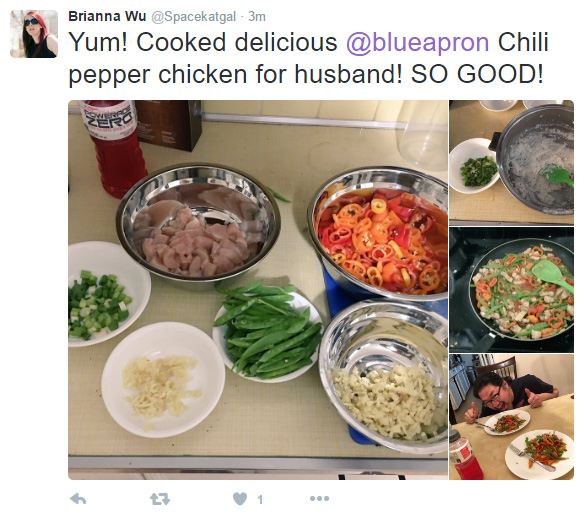Open the large ingredient bowls photo

pyautogui.click(x=258, y=289)
